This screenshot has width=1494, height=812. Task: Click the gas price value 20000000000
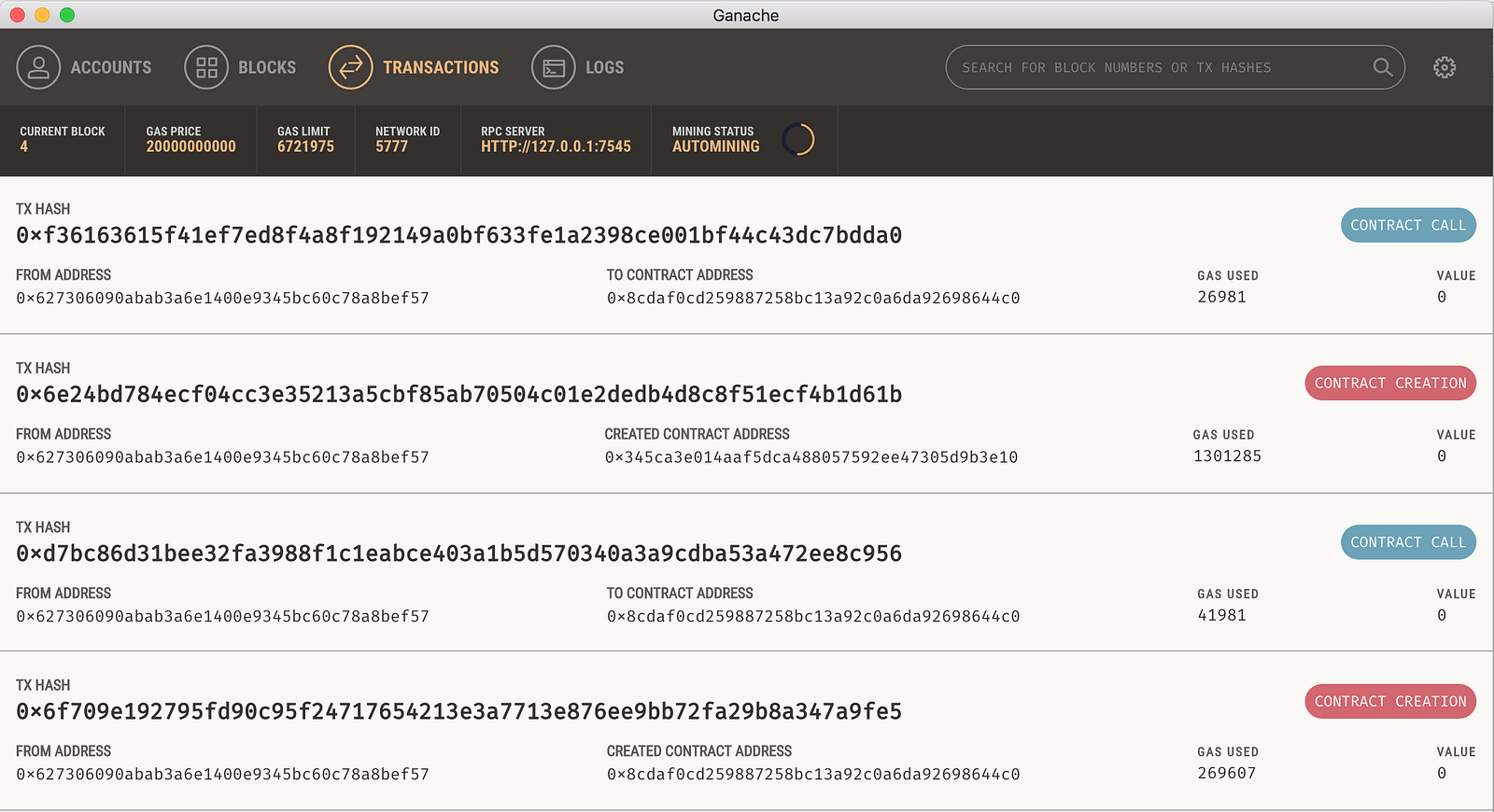(191, 147)
